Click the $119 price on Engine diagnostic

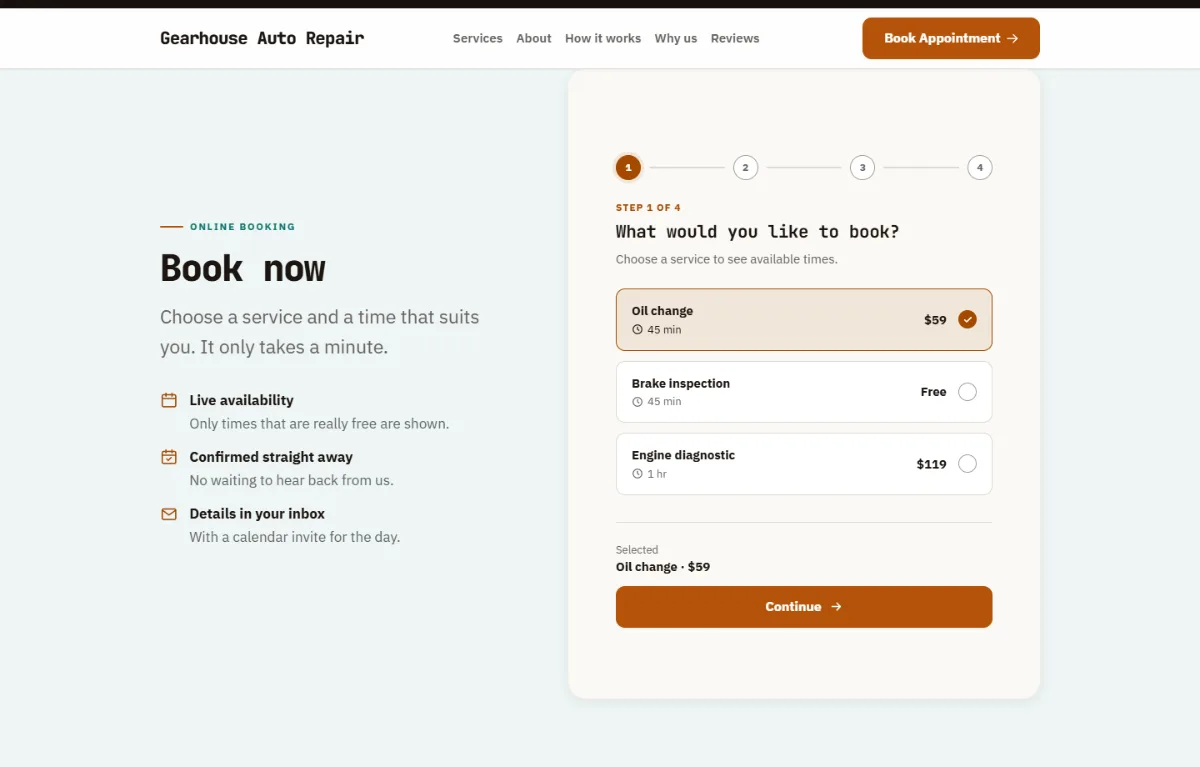pos(931,464)
